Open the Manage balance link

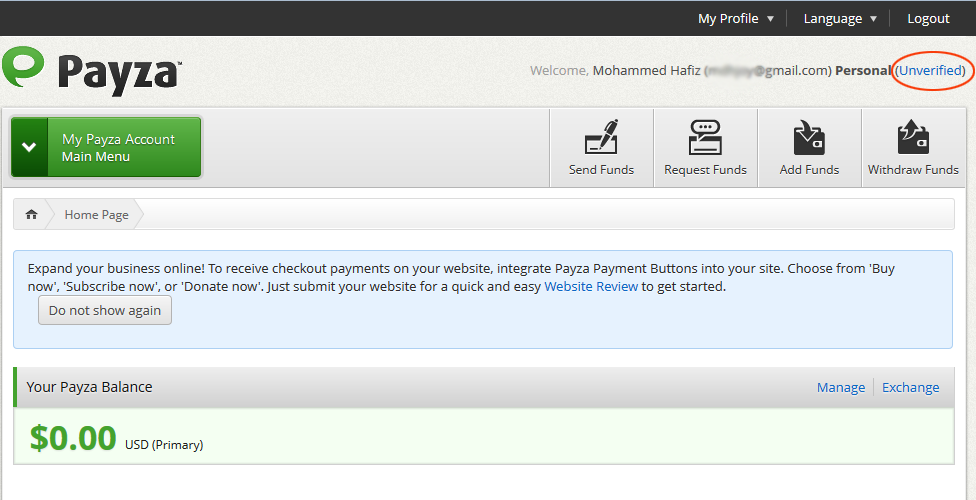(x=840, y=387)
